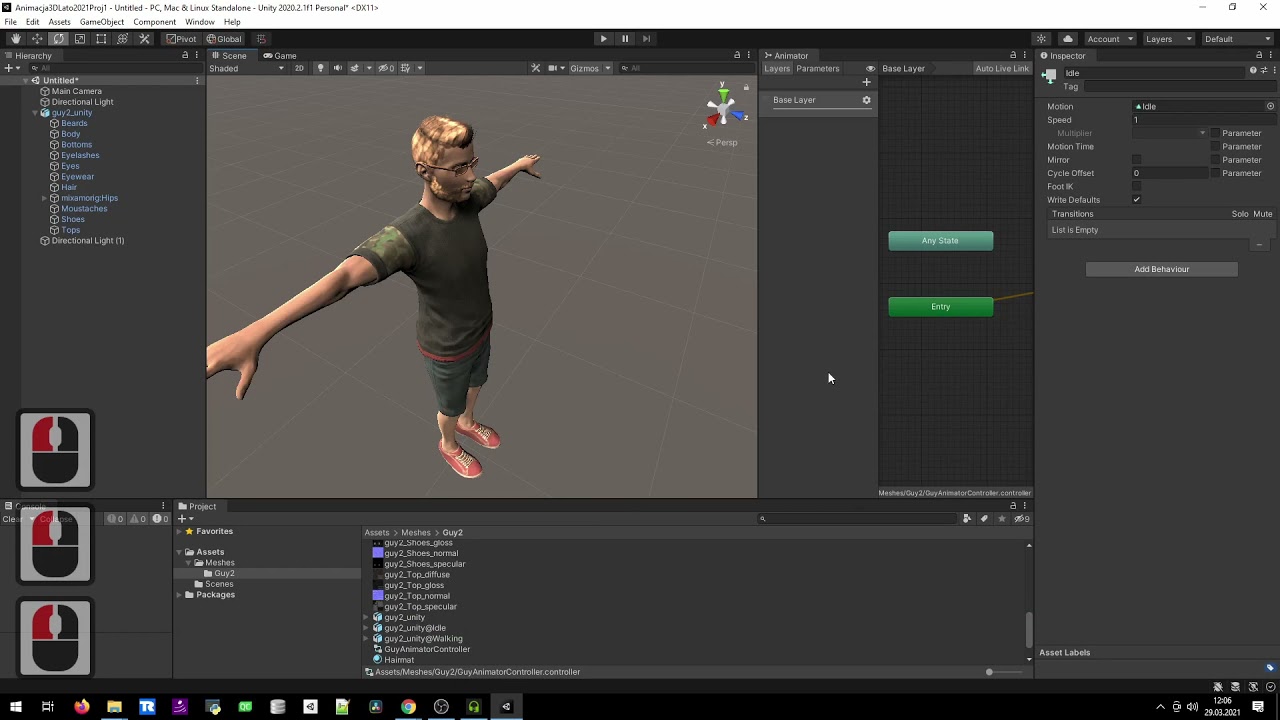Toggle scene audio speaker icon
Image resolution: width=1280 pixels, height=720 pixels.
(337, 68)
